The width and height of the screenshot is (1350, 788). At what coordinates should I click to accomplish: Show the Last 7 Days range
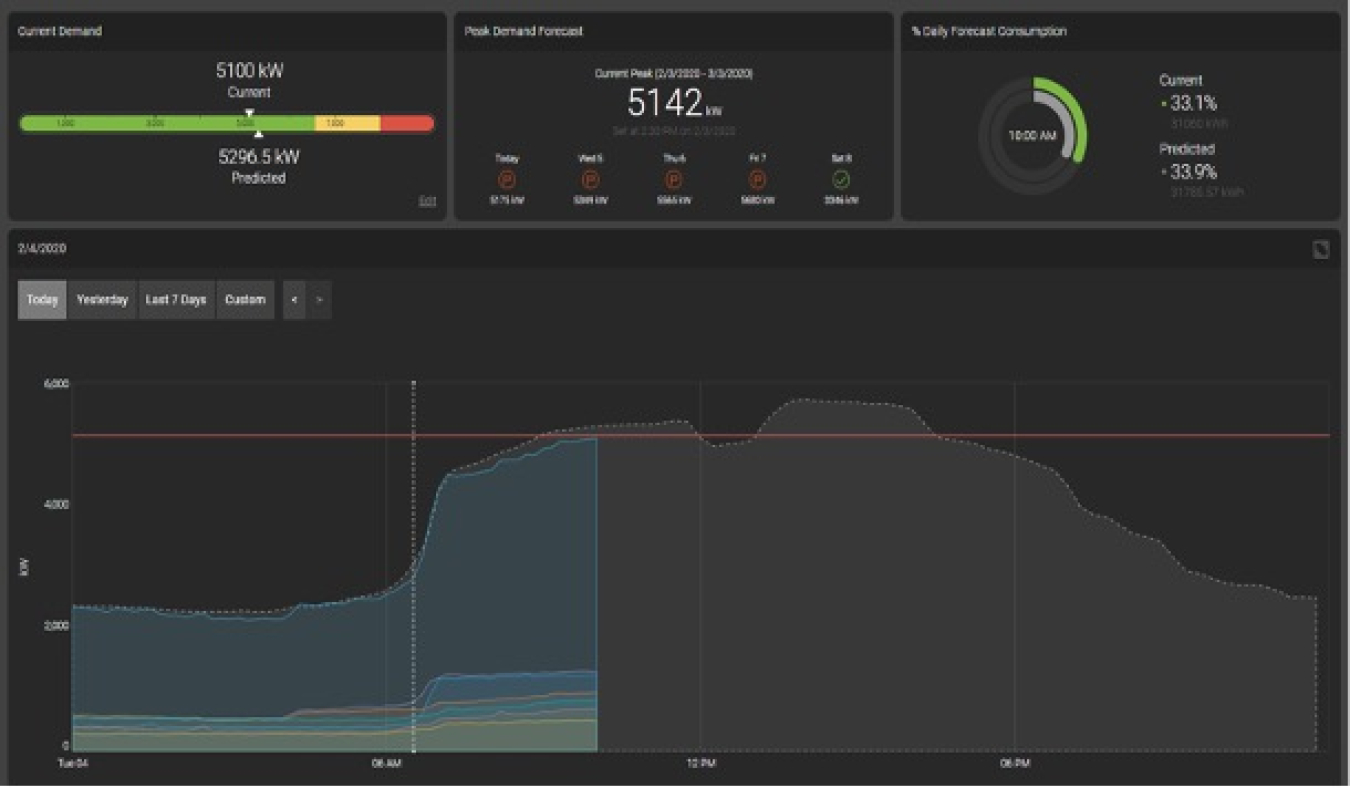tap(176, 300)
